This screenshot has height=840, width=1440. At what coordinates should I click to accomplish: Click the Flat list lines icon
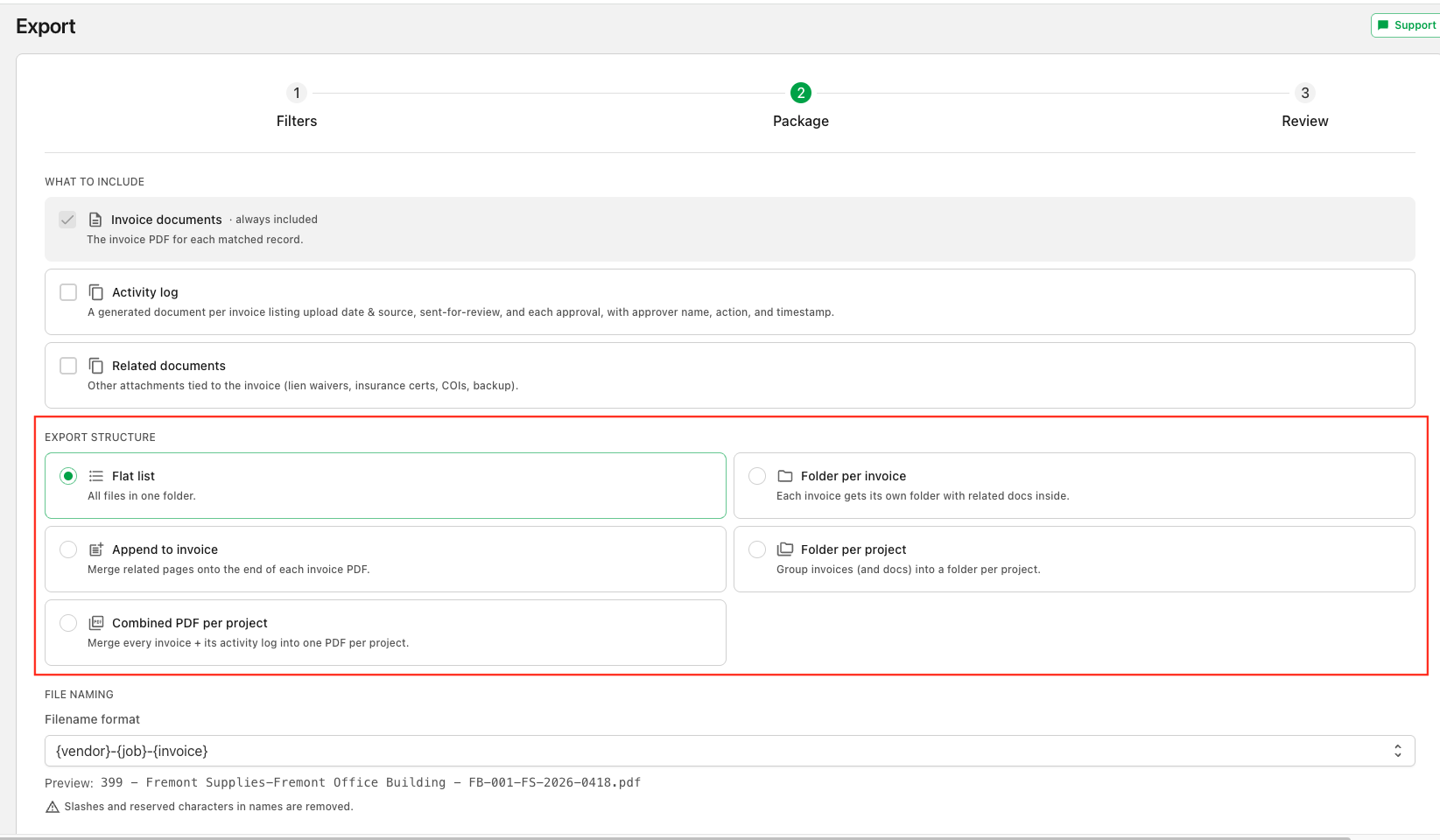(96, 476)
